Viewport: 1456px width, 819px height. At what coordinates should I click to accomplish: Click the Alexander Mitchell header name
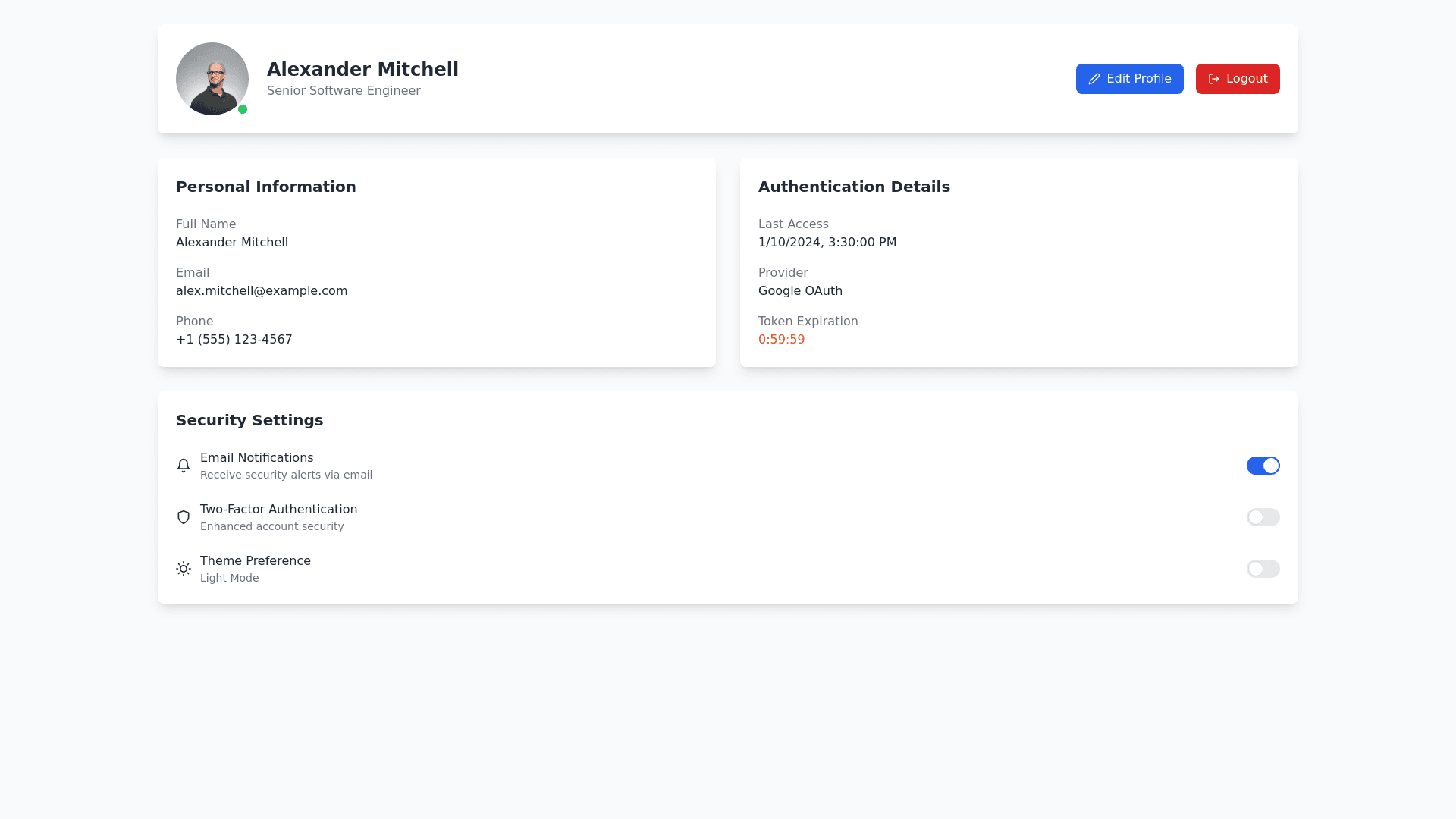[x=362, y=69]
